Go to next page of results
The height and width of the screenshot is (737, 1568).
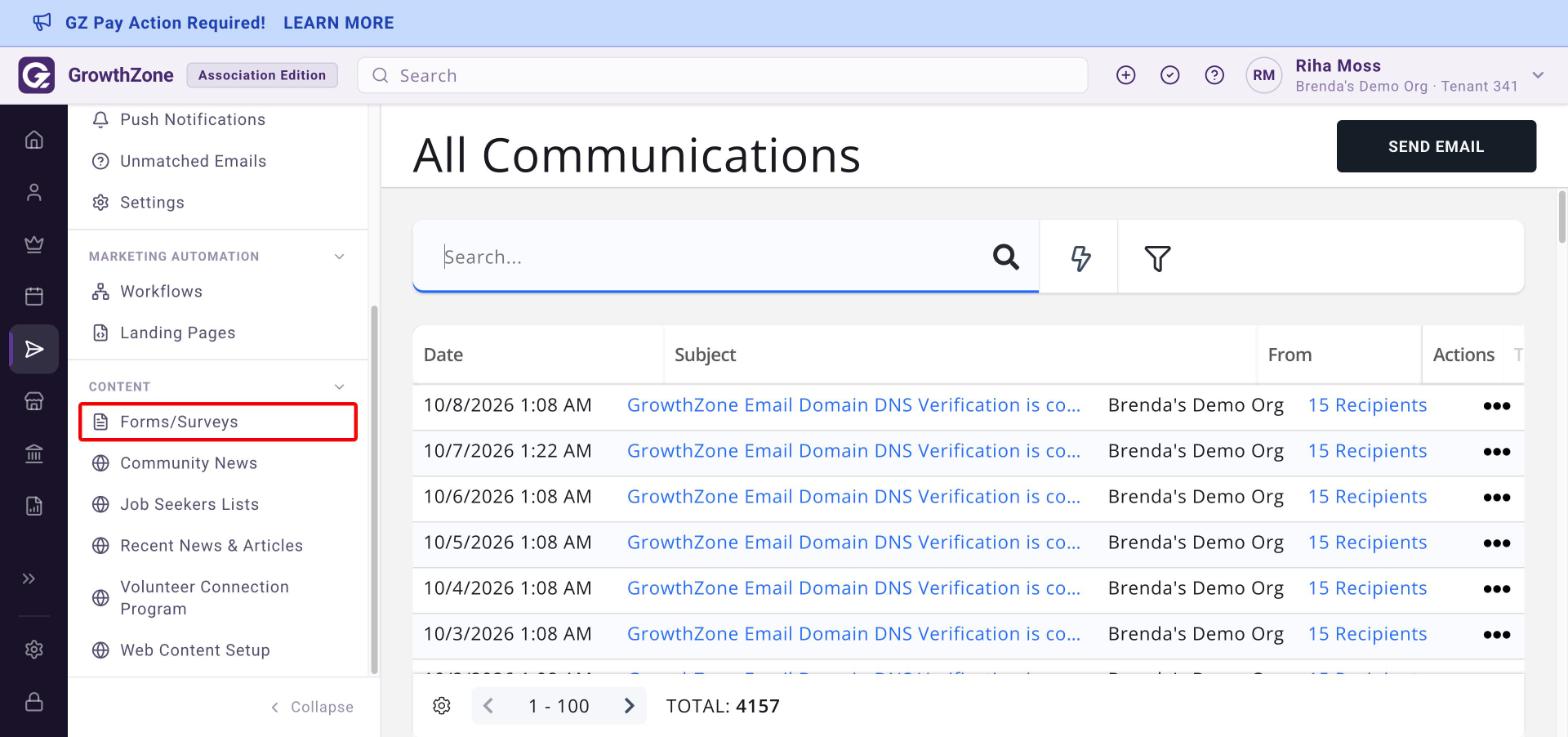point(629,706)
